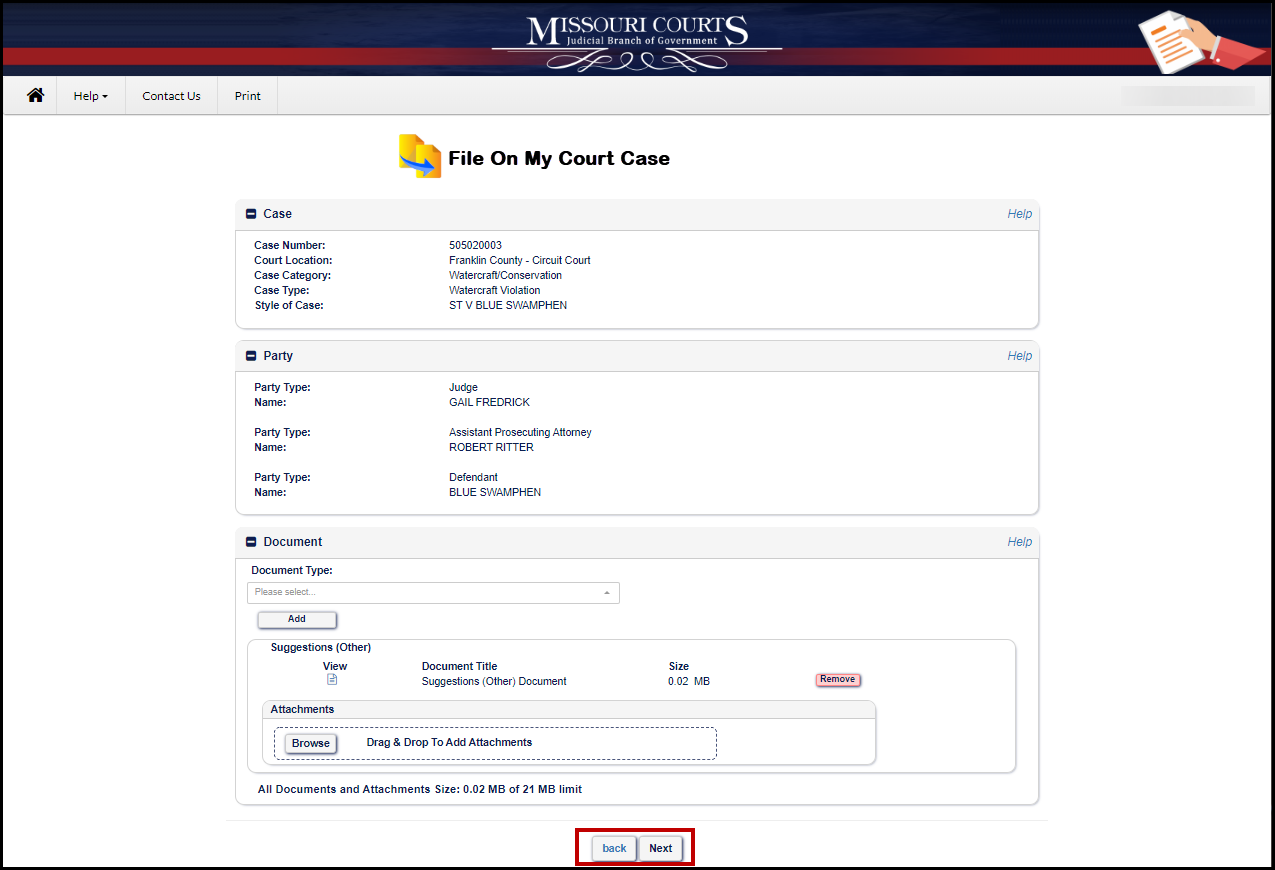Click judge name GAIL FREDRICK
The height and width of the screenshot is (870, 1275).
489,402
